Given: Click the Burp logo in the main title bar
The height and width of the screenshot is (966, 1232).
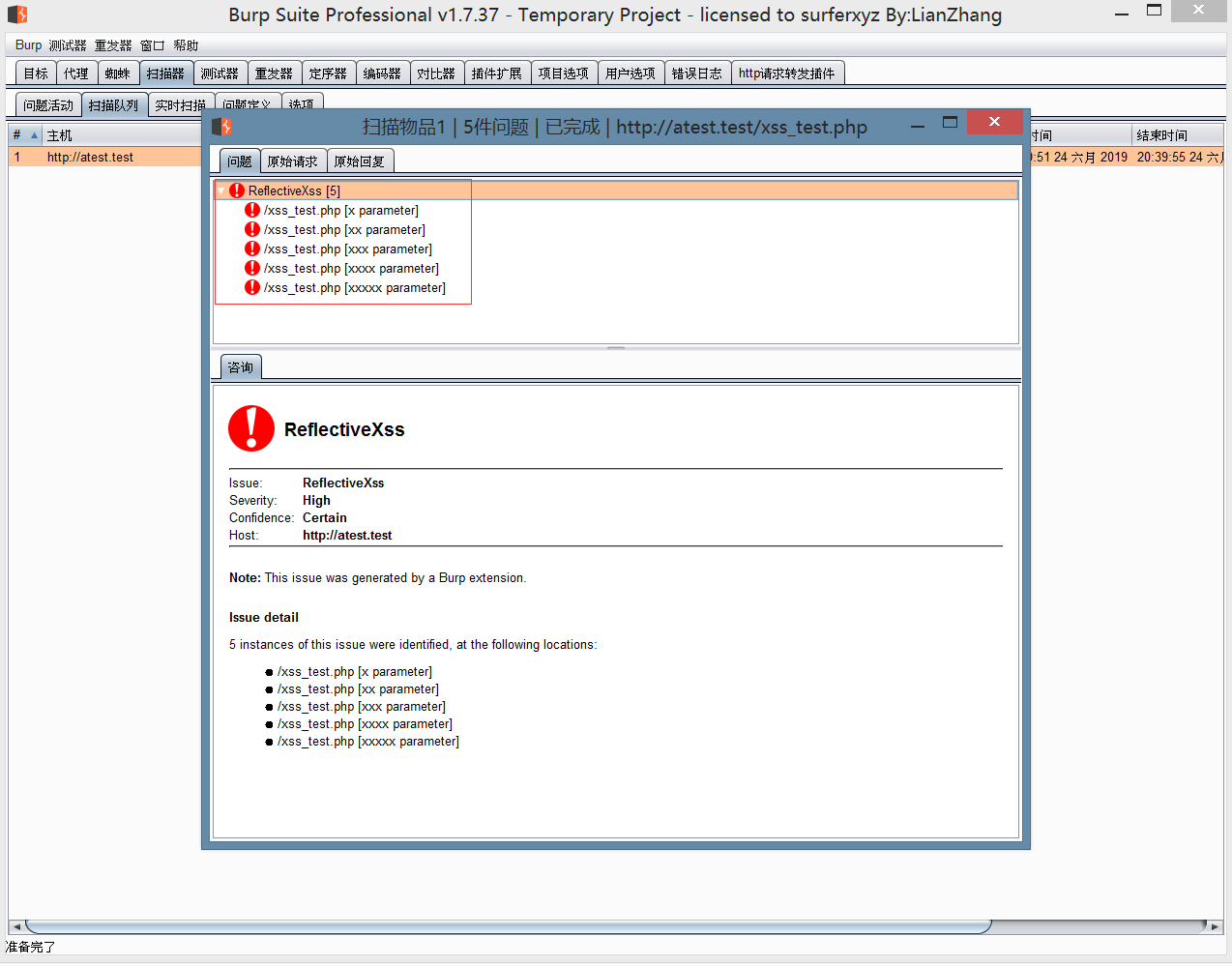Looking at the screenshot, I should pyautogui.click(x=17, y=15).
